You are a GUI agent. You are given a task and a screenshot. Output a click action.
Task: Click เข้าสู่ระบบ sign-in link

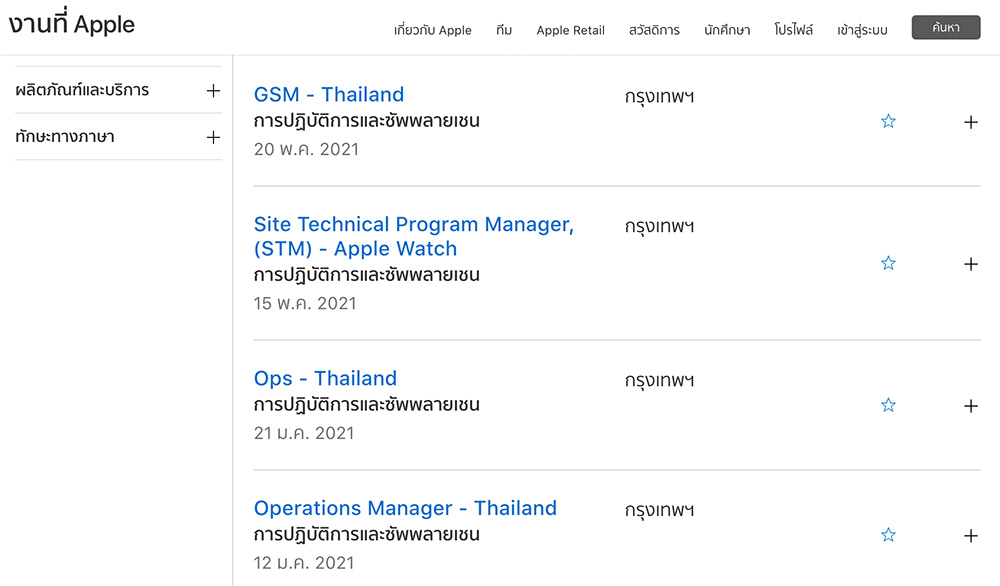pyautogui.click(x=862, y=30)
